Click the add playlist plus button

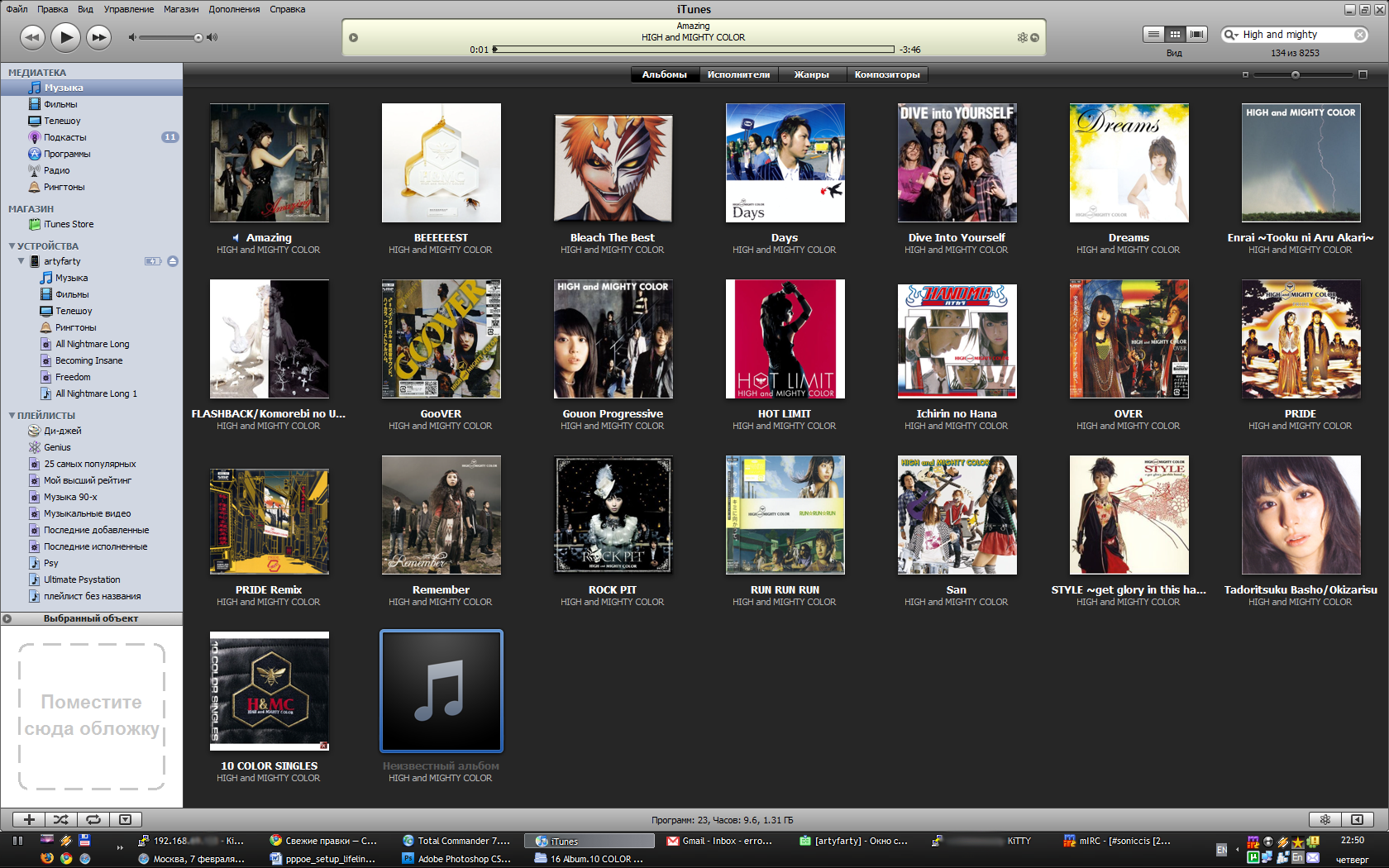pyautogui.click(x=29, y=819)
